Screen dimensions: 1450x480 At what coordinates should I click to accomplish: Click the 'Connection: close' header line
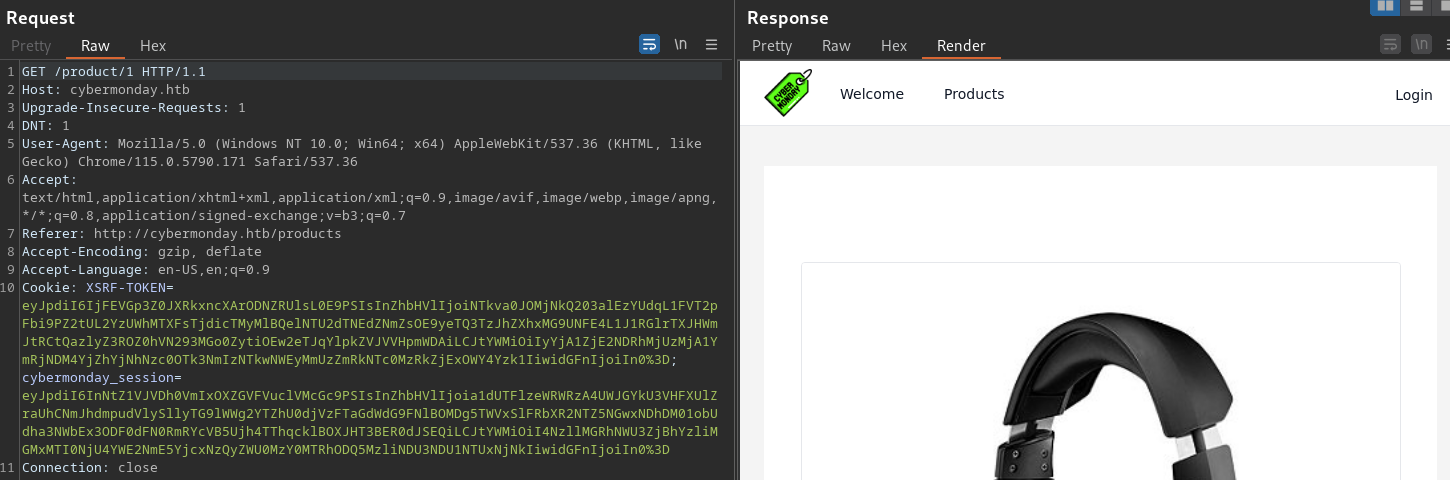[x=90, y=468]
